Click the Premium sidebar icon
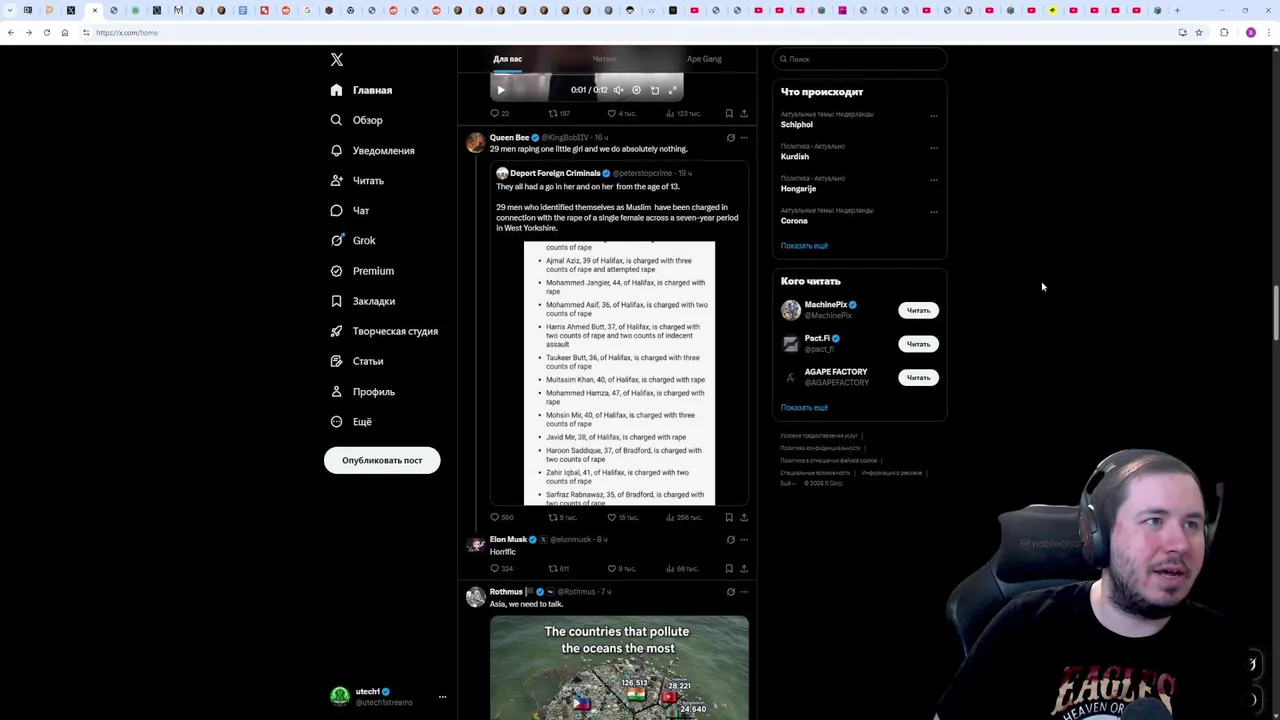Viewport: 1280px width, 720px height. pyautogui.click(x=336, y=270)
